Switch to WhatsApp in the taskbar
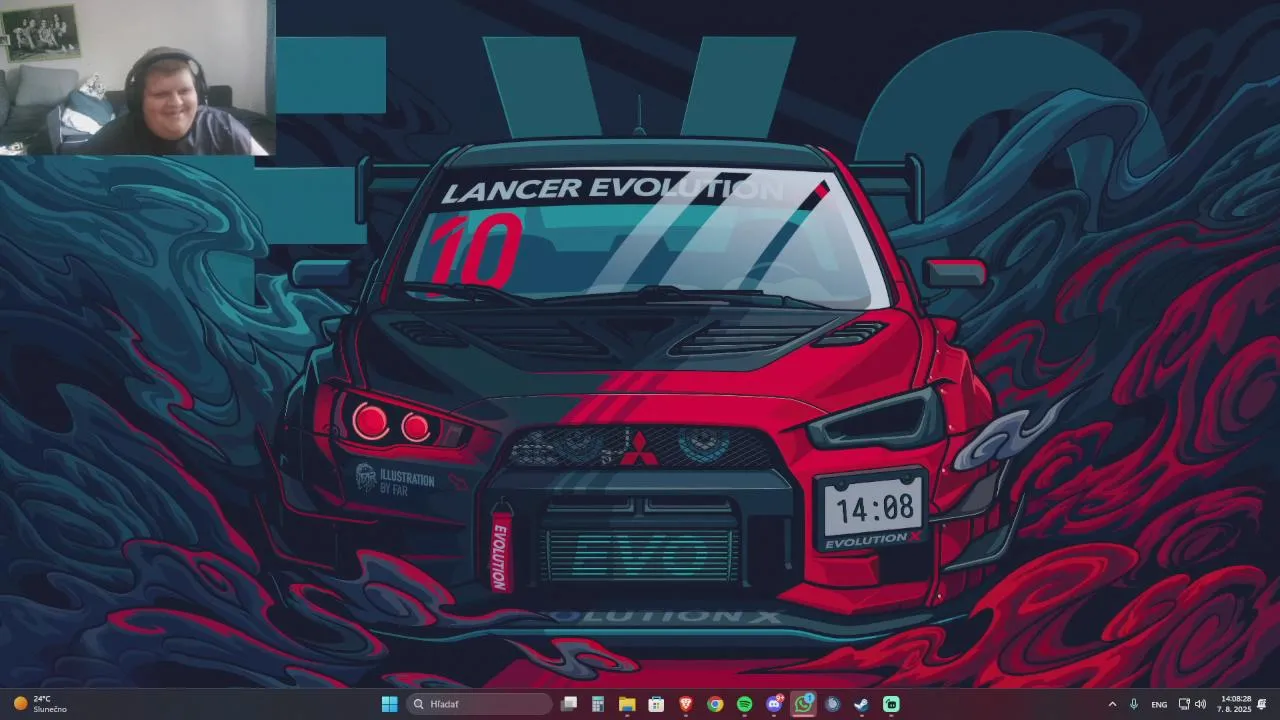The width and height of the screenshot is (1280, 720). pos(803,704)
